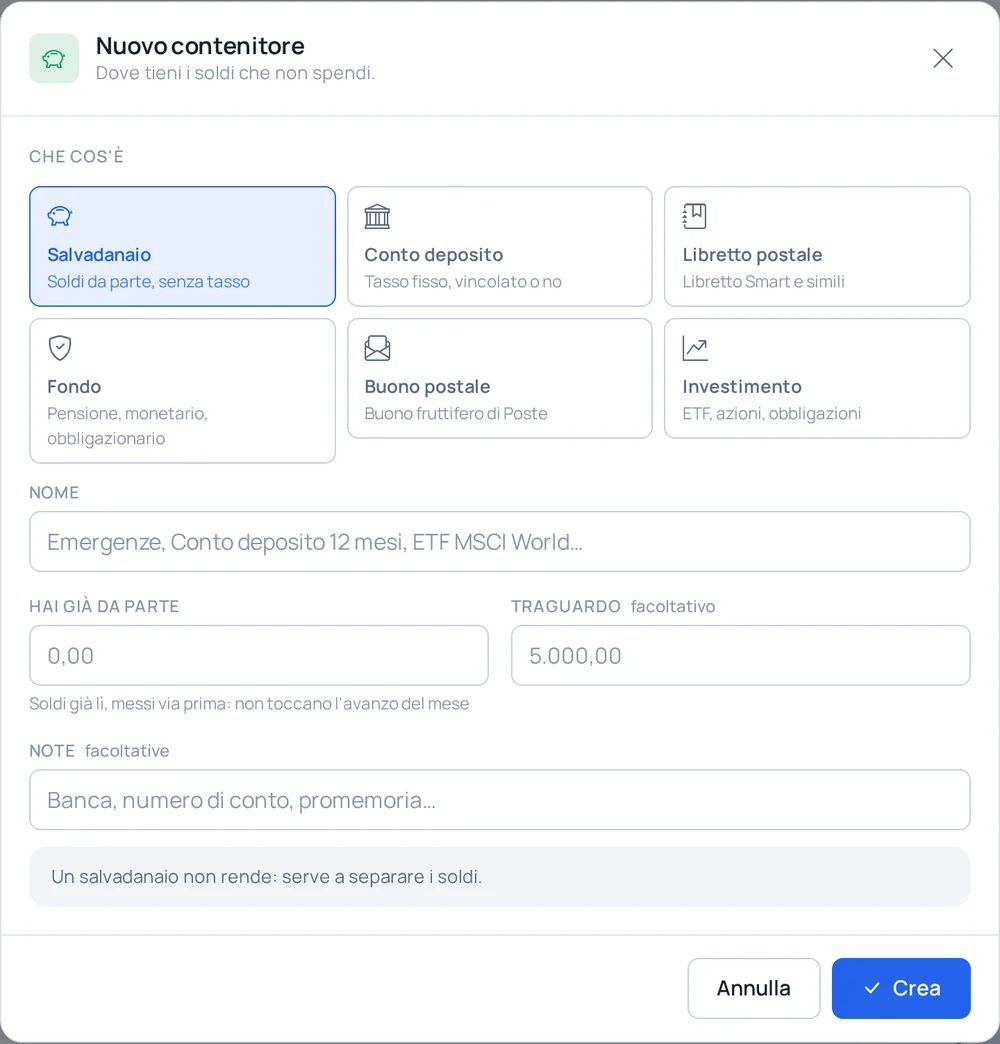Click the Crea button
Screen dimensions: 1000x1044
coord(901,988)
